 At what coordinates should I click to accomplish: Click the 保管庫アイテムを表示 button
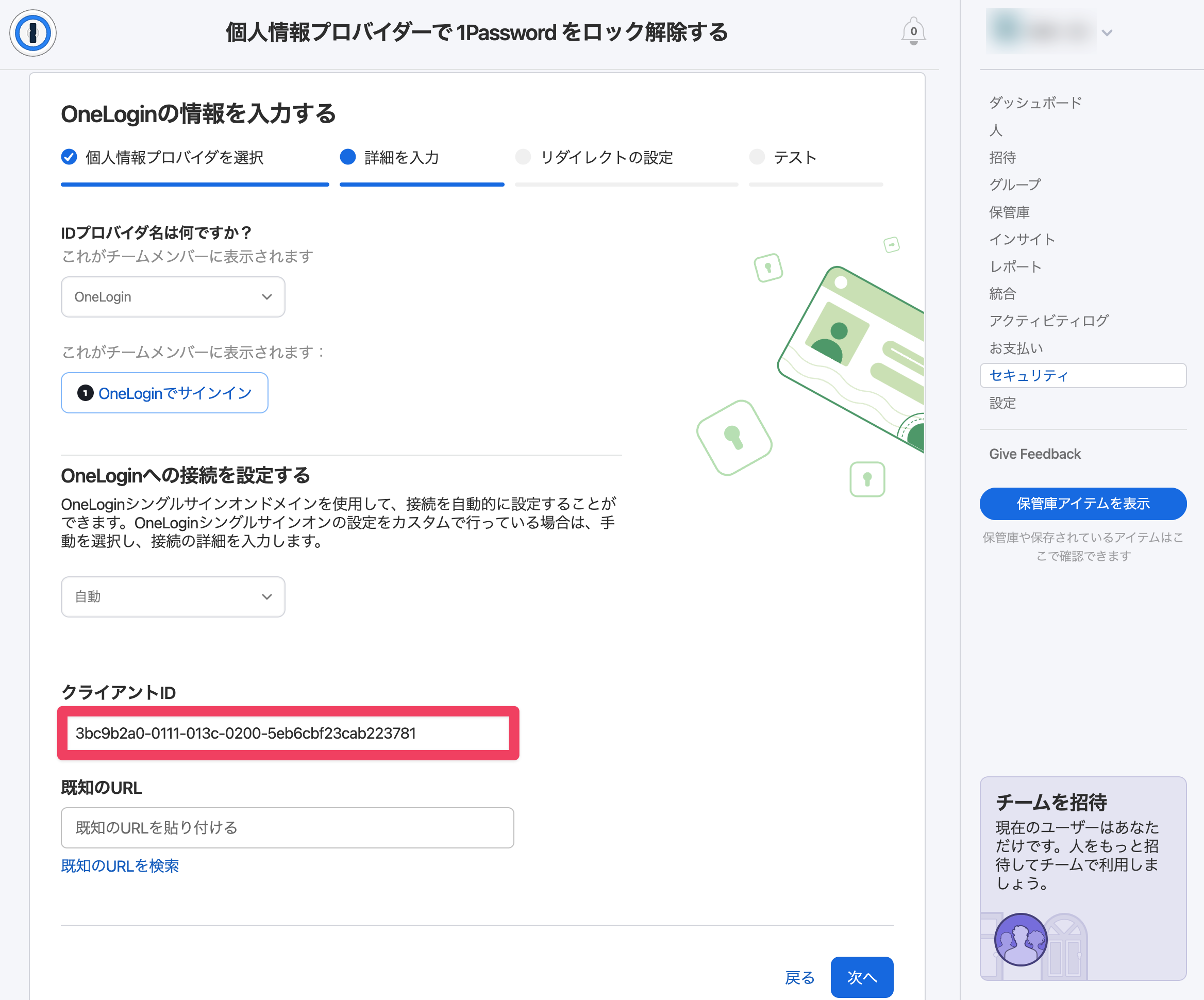coord(1083,504)
